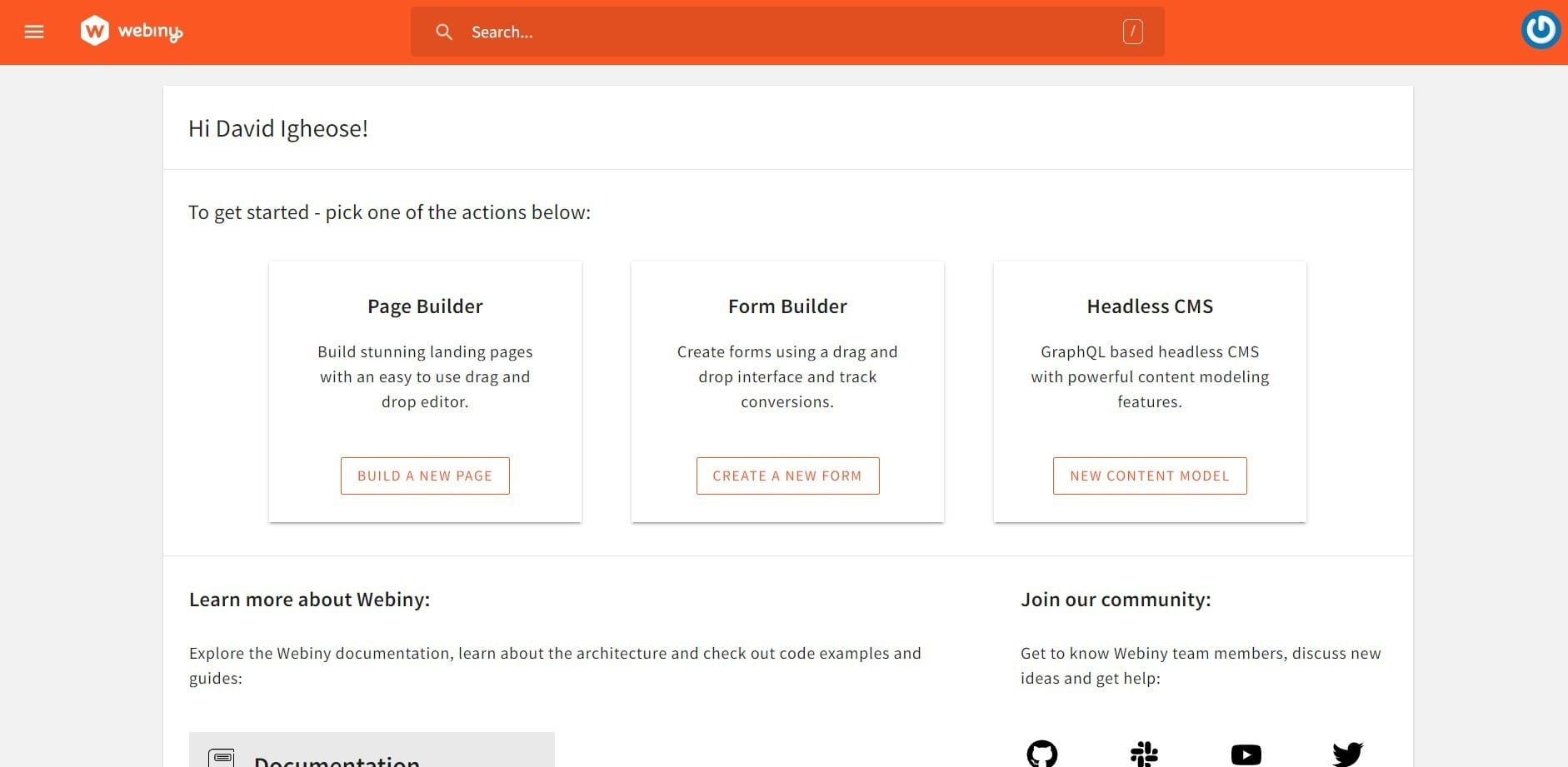Screen dimensions: 1568x767
Task: Click the Hi David Igheose greeting
Action: pos(278,128)
